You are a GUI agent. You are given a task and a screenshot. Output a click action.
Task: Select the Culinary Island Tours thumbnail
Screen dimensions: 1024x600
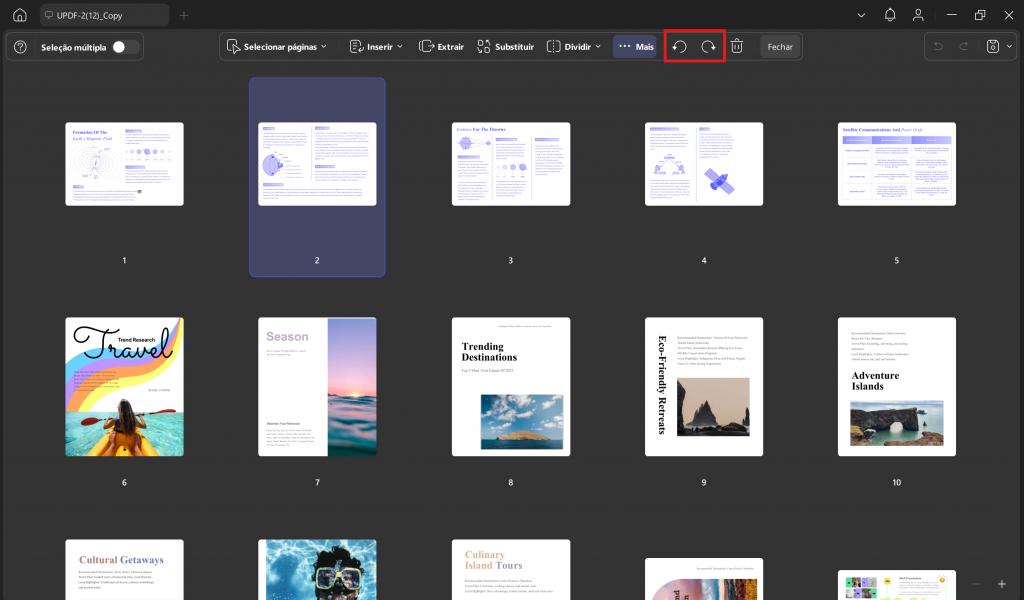511,569
